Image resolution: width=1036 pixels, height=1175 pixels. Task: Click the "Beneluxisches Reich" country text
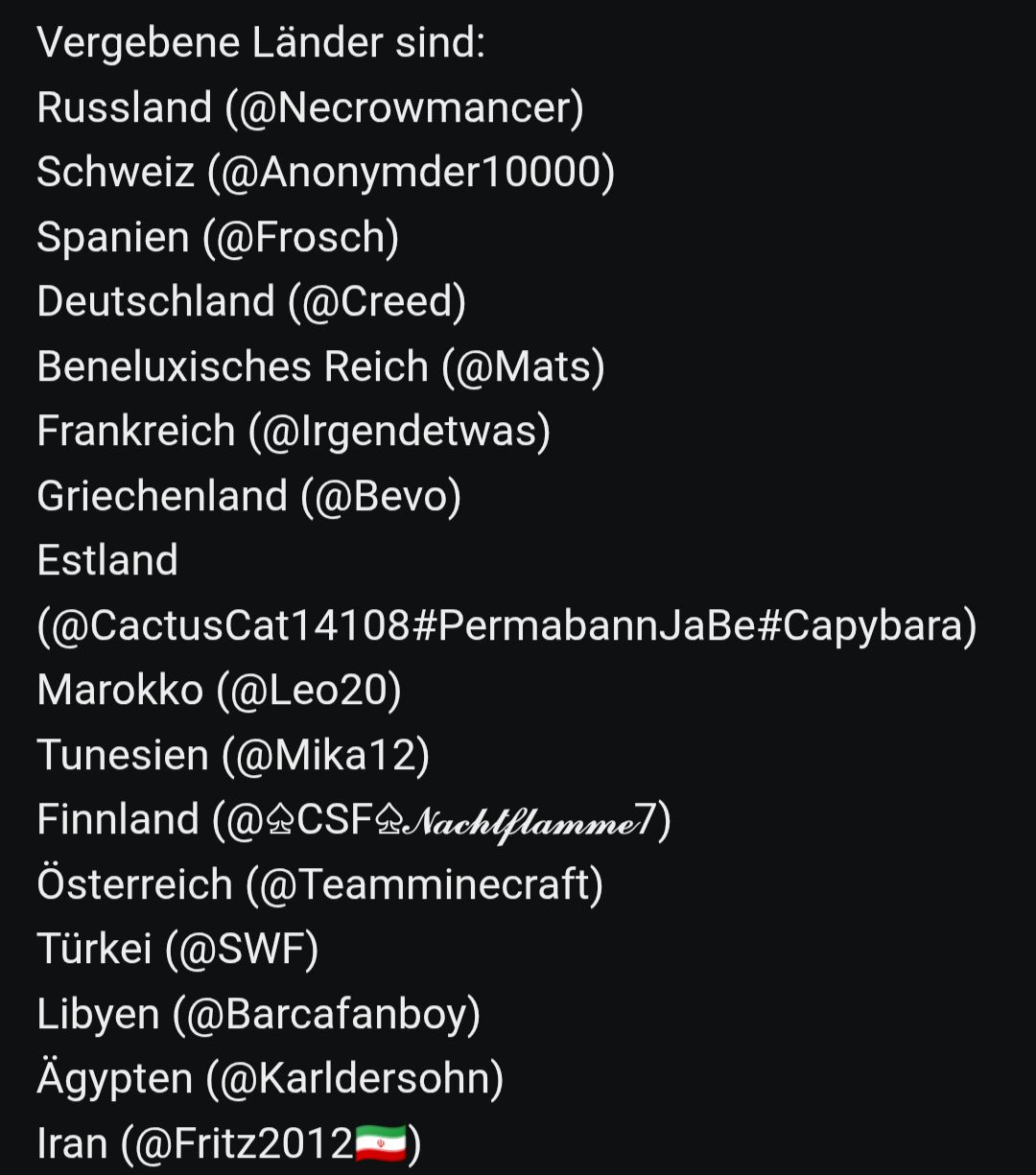tap(232, 366)
